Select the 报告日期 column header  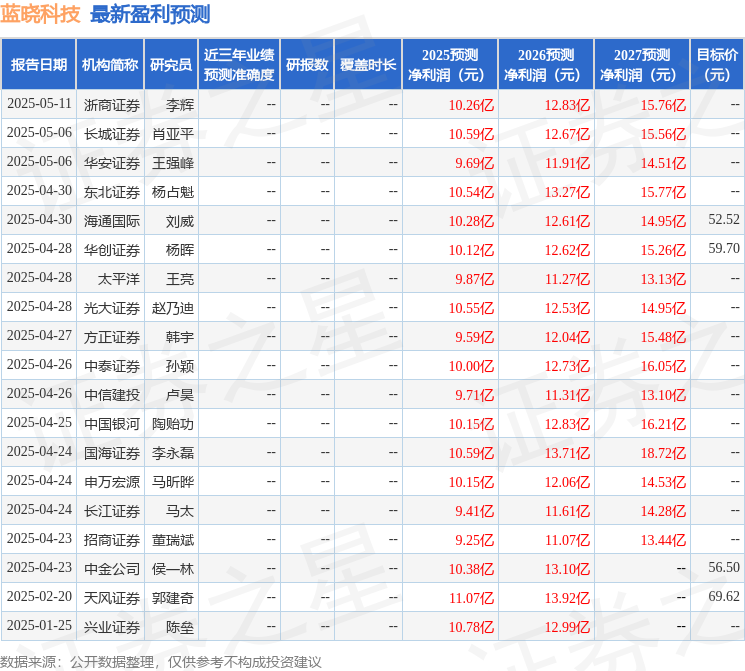tap(38, 64)
